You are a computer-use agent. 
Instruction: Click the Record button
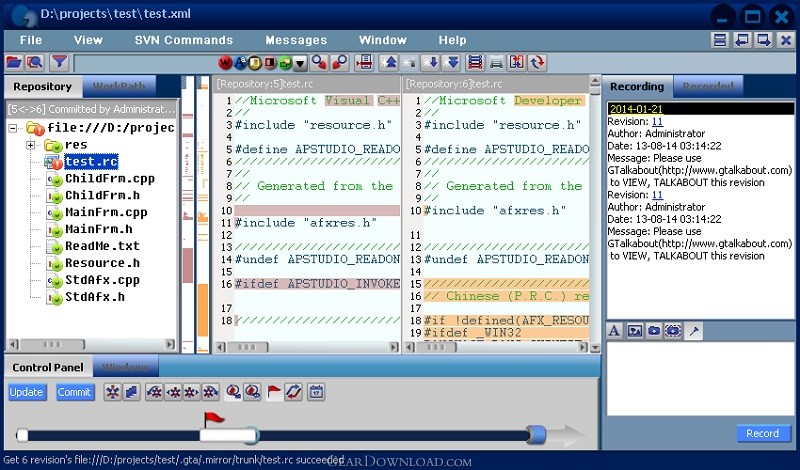[x=762, y=433]
